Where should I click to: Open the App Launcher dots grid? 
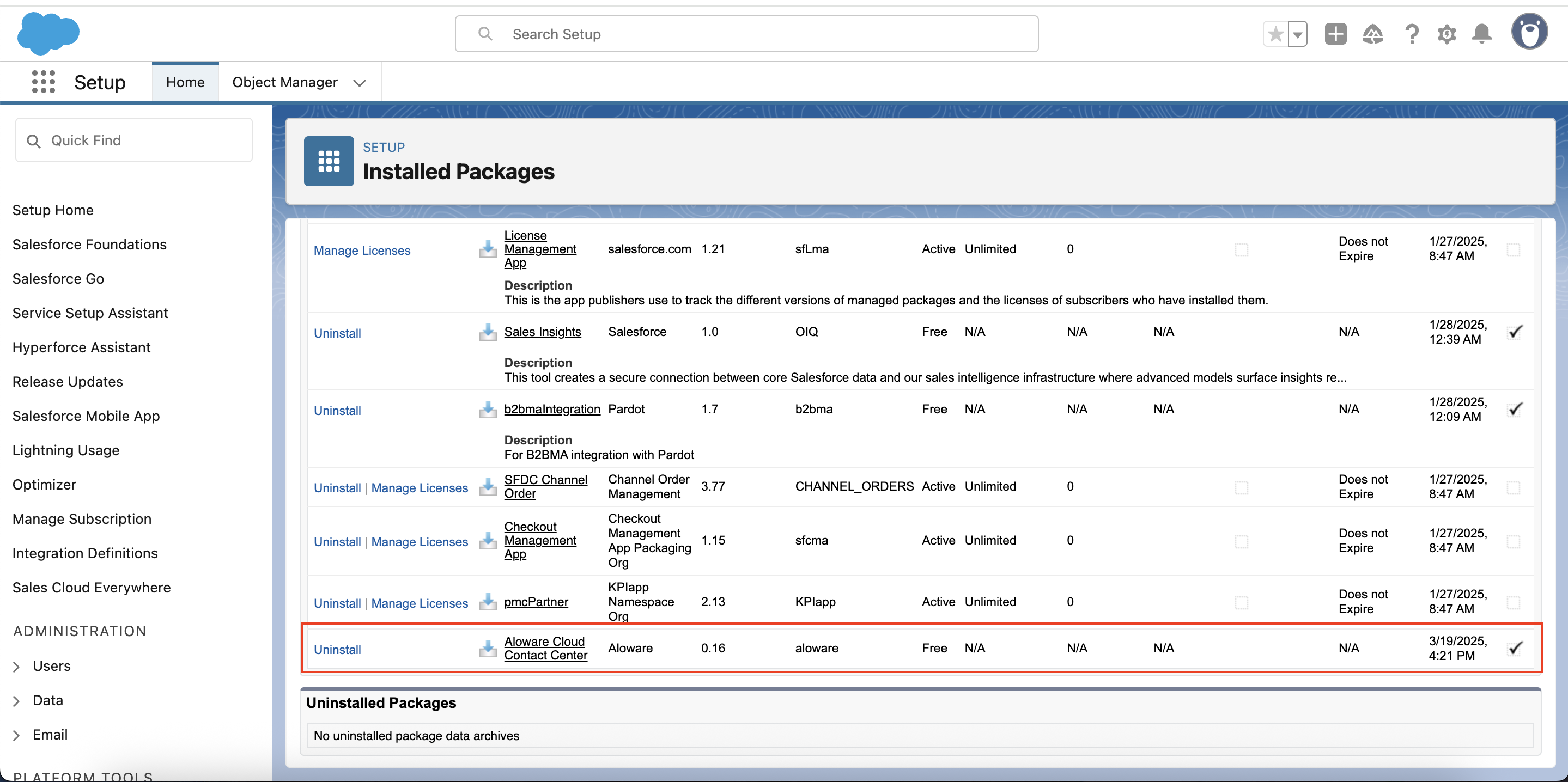coord(43,82)
